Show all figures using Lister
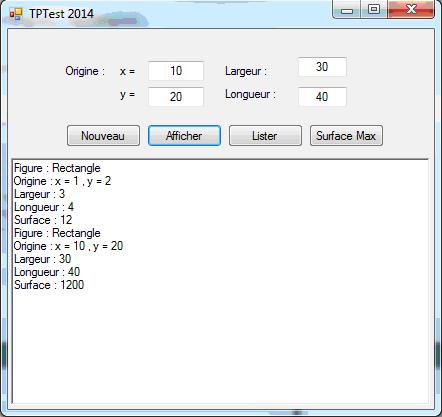The image size is (442, 417). [x=265, y=136]
